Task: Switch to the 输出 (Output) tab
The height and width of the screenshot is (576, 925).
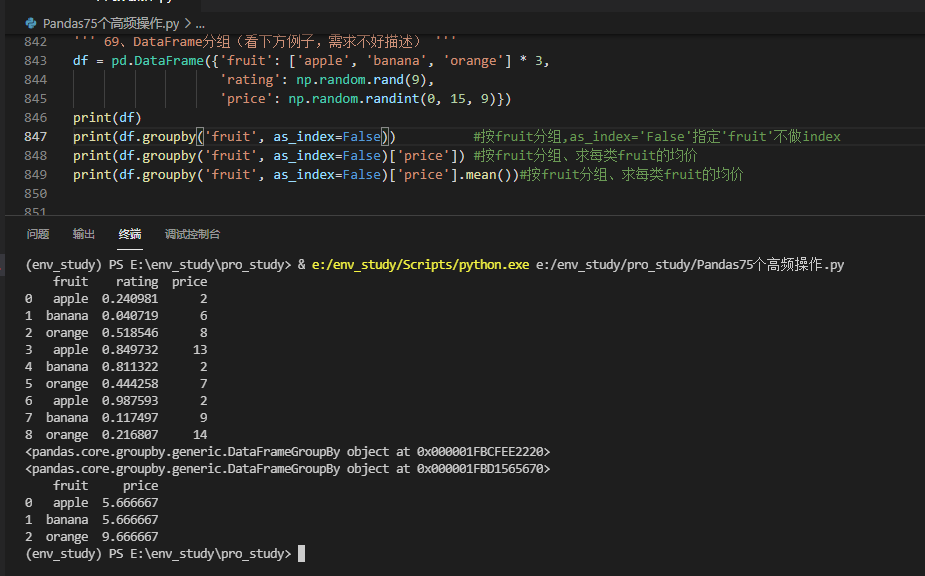Action: [x=84, y=234]
